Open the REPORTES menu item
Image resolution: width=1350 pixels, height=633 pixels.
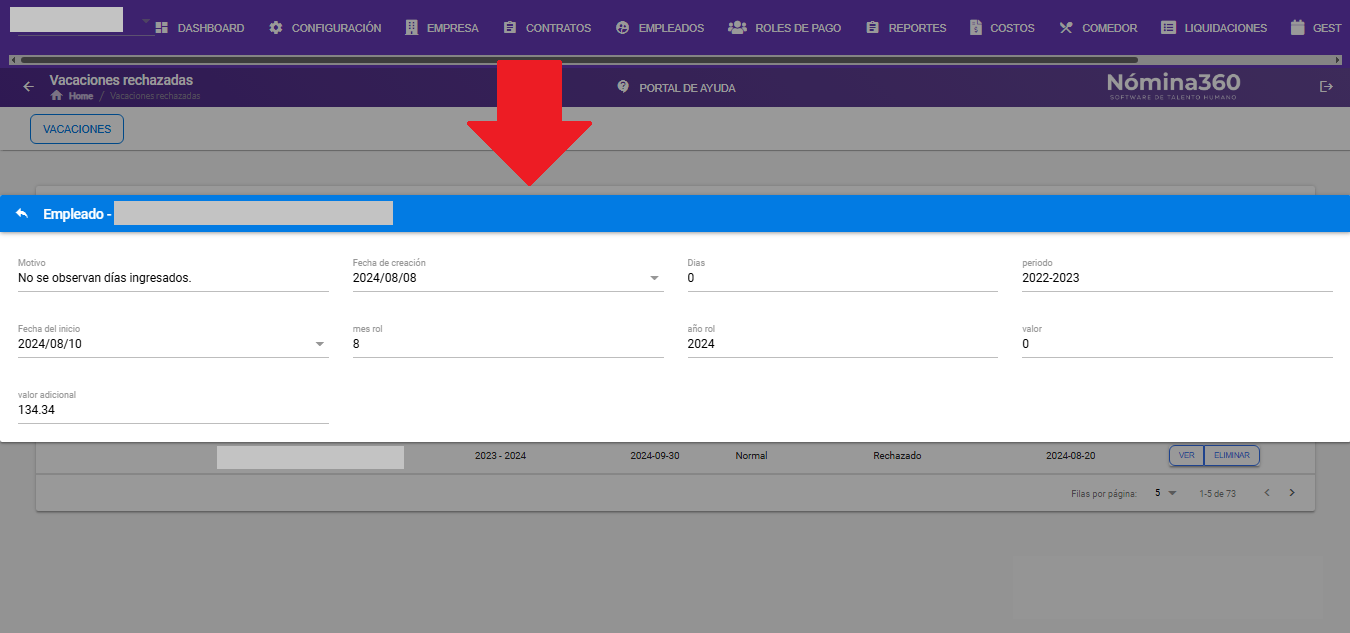pos(905,28)
